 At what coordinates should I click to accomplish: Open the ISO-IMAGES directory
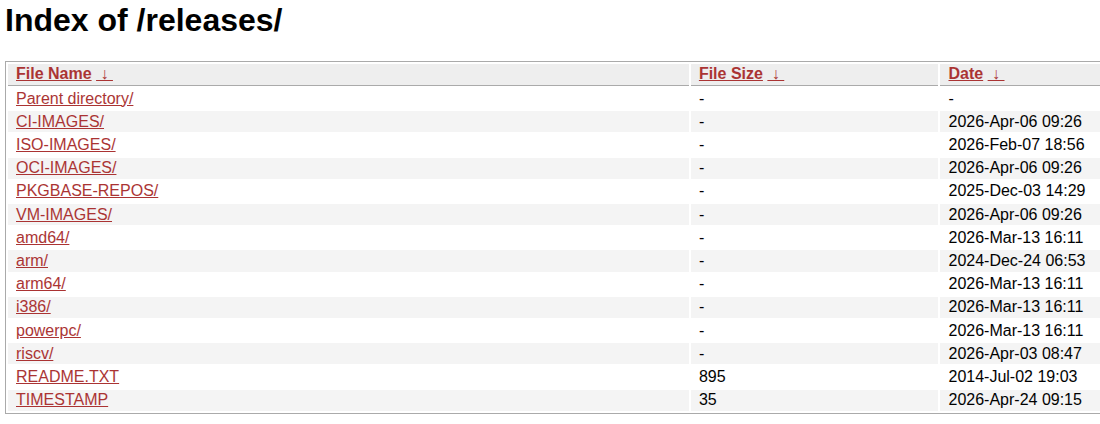click(66, 144)
